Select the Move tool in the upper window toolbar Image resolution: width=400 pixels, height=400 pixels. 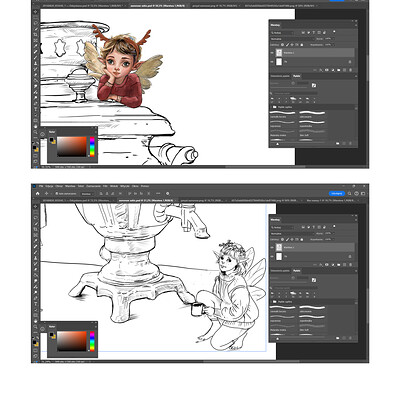click(36, 12)
